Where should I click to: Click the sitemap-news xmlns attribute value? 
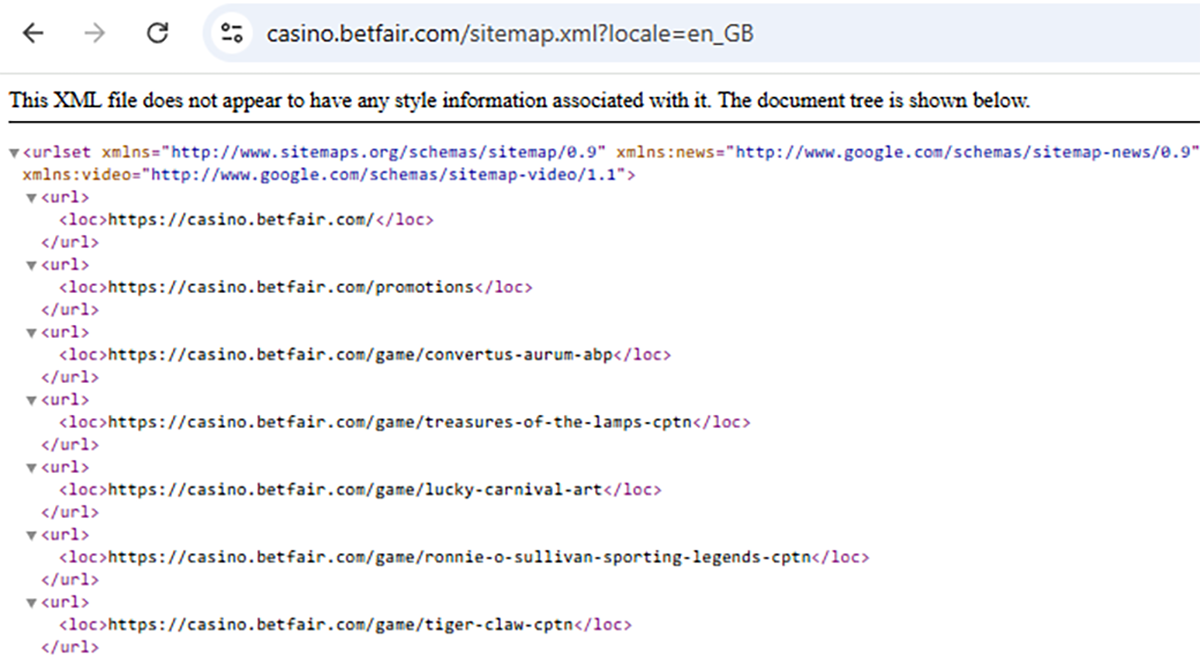click(x=963, y=152)
